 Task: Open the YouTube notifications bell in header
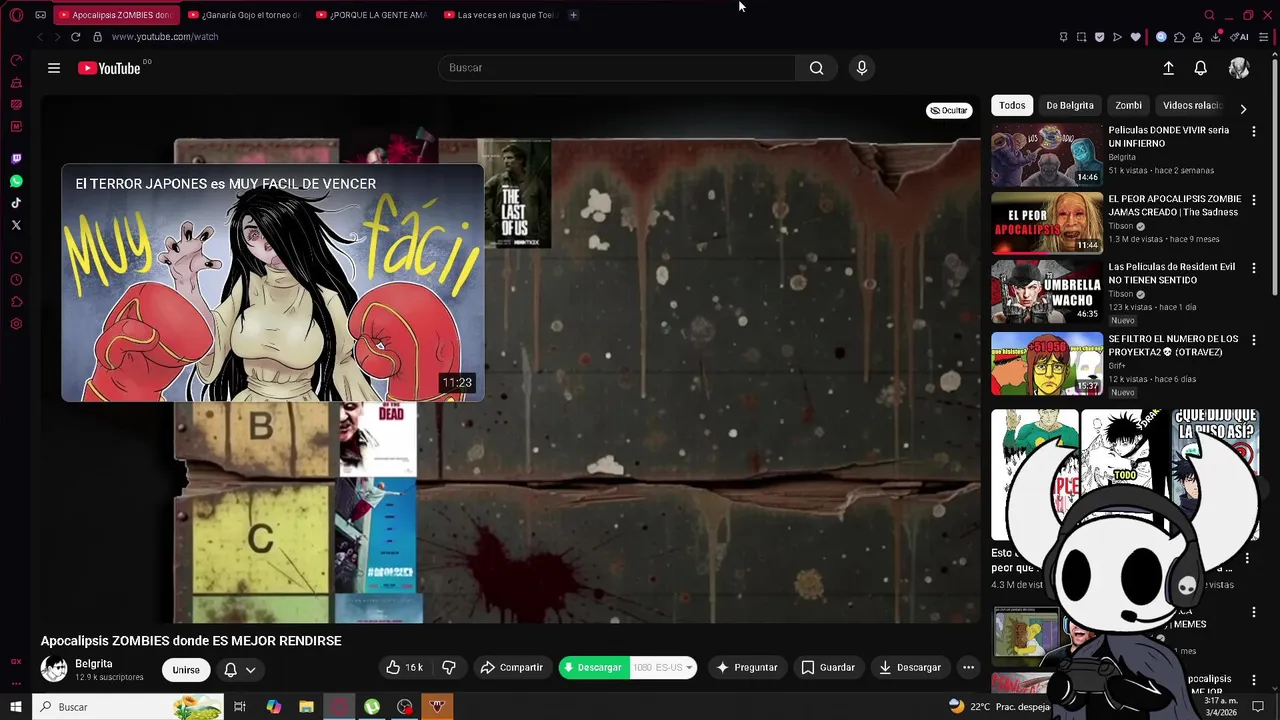click(x=1200, y=68)
